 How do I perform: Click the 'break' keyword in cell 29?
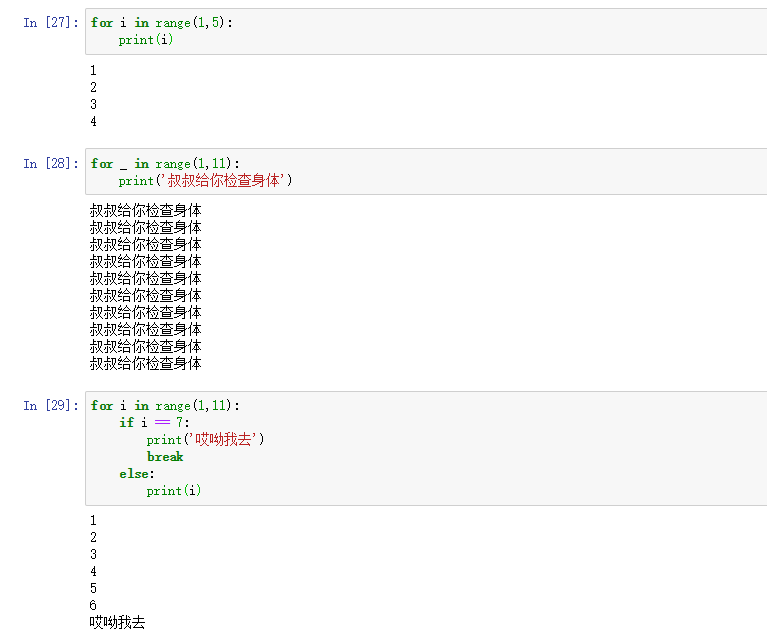[x=165, y=456]
